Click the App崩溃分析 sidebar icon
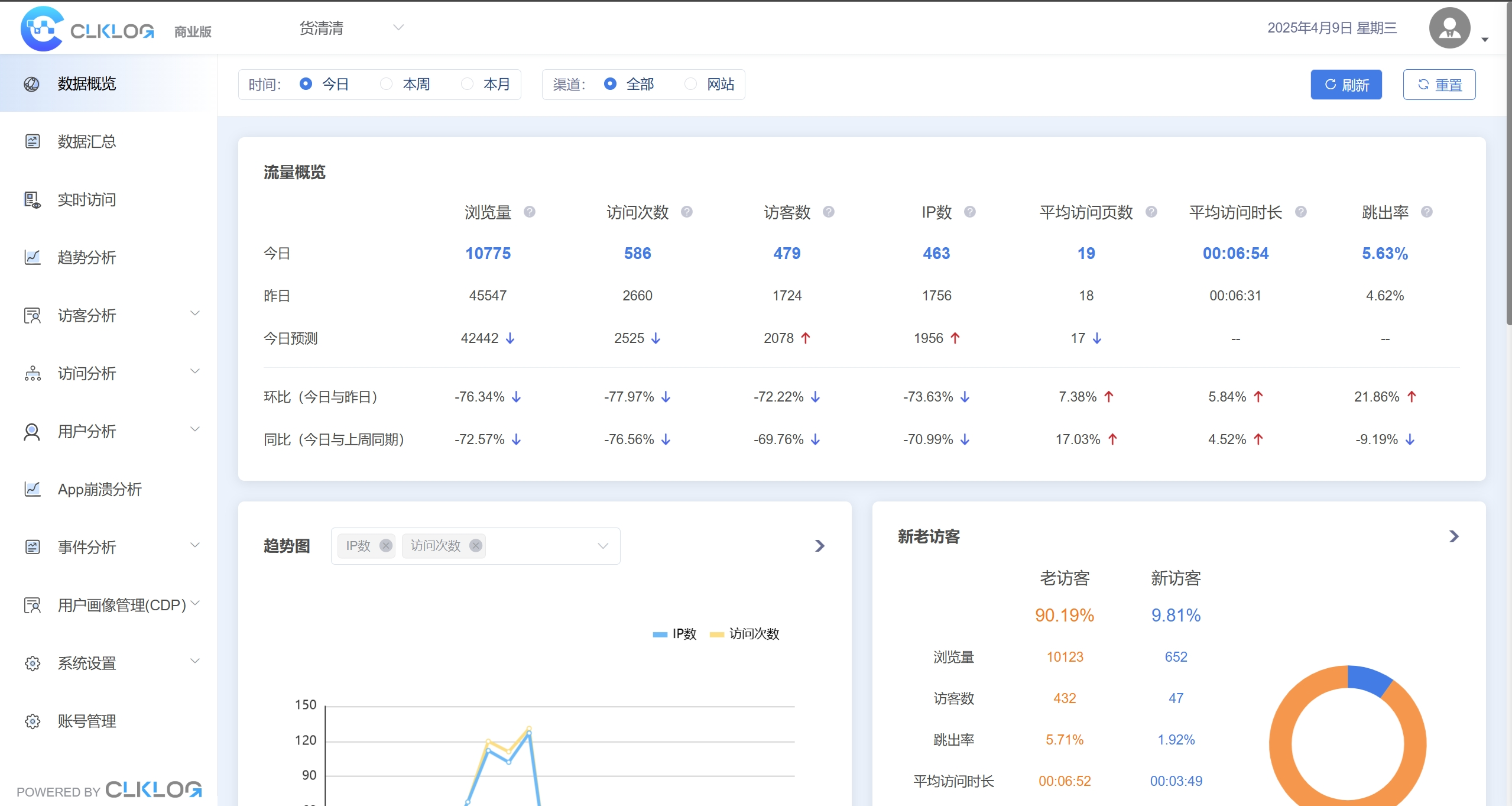Image resolution: width=1512 pixels, height=806 pixels. (32, 490)
